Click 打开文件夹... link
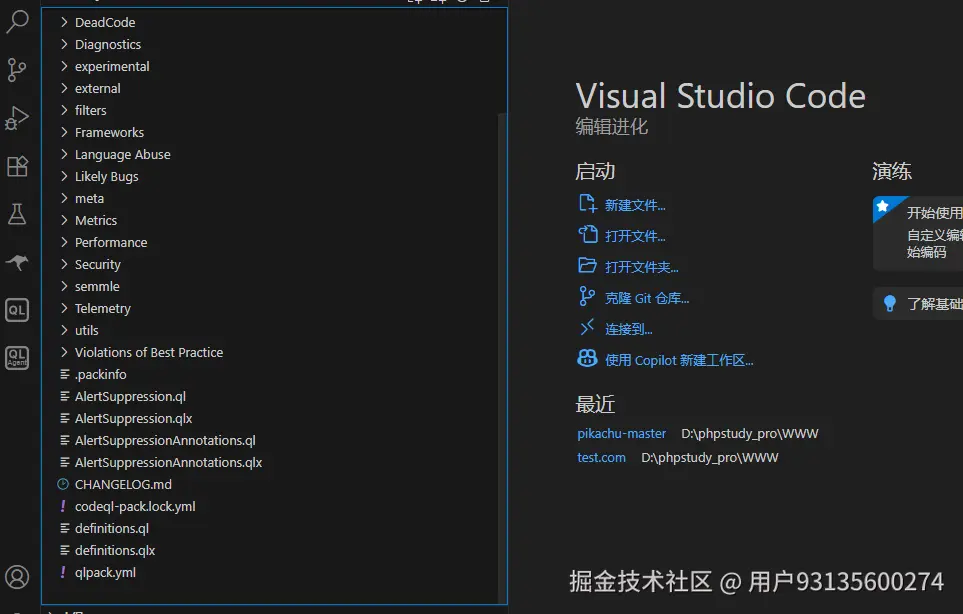The width and height of the screenshot is (963, 614). click(642, 267)
